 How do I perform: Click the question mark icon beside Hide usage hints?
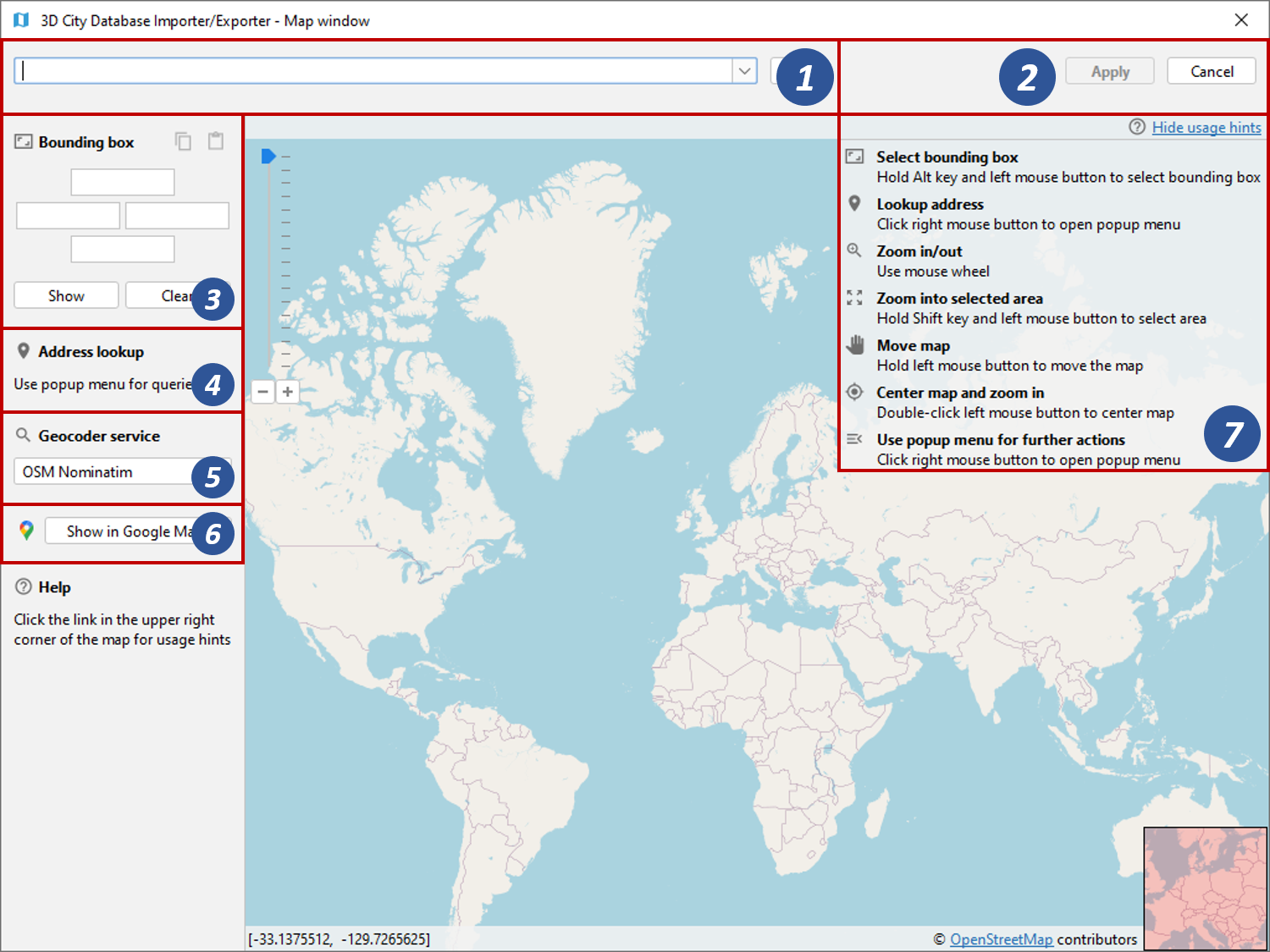(x=1137, y=127)
